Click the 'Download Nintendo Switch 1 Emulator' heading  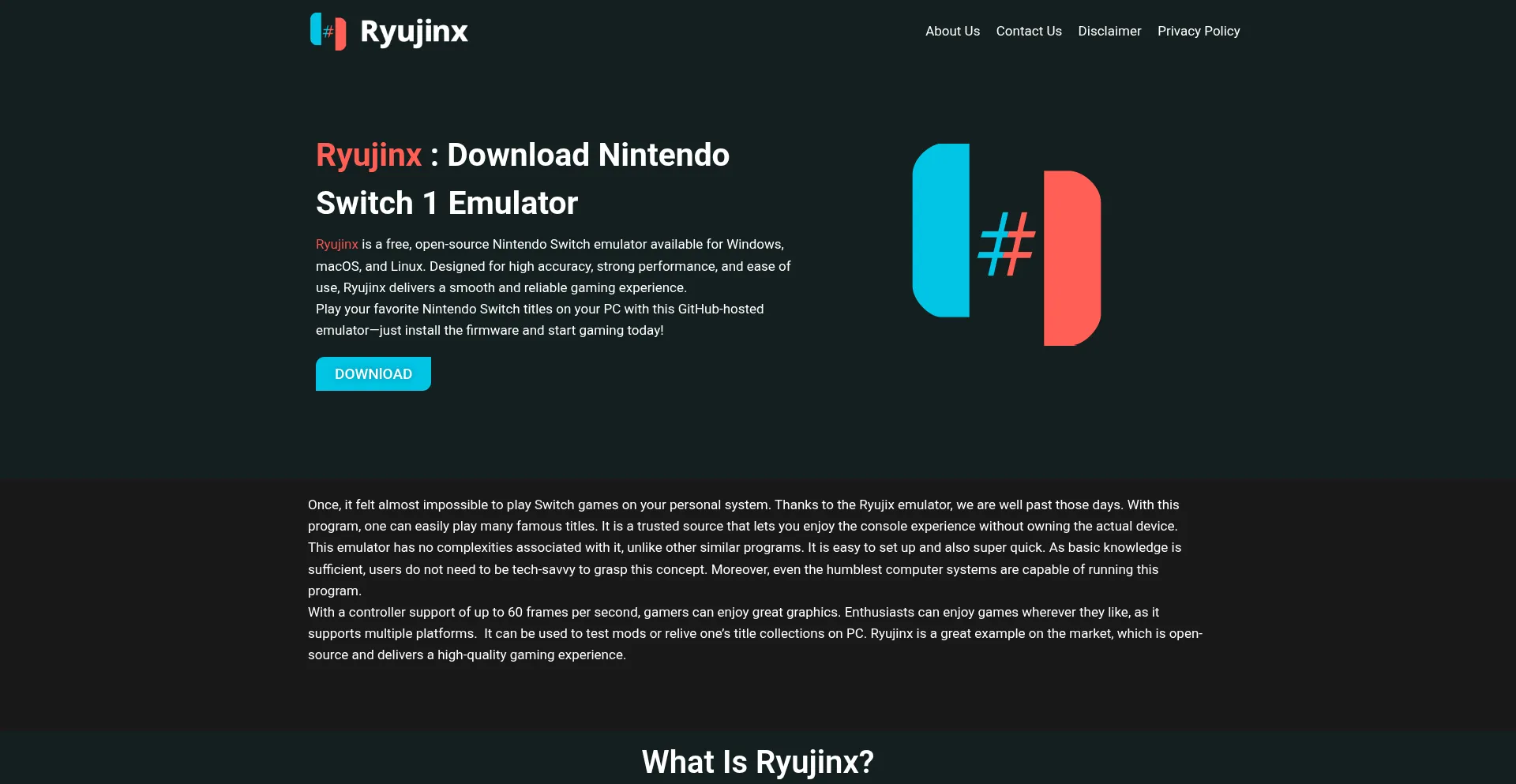(x=523, y=178)
